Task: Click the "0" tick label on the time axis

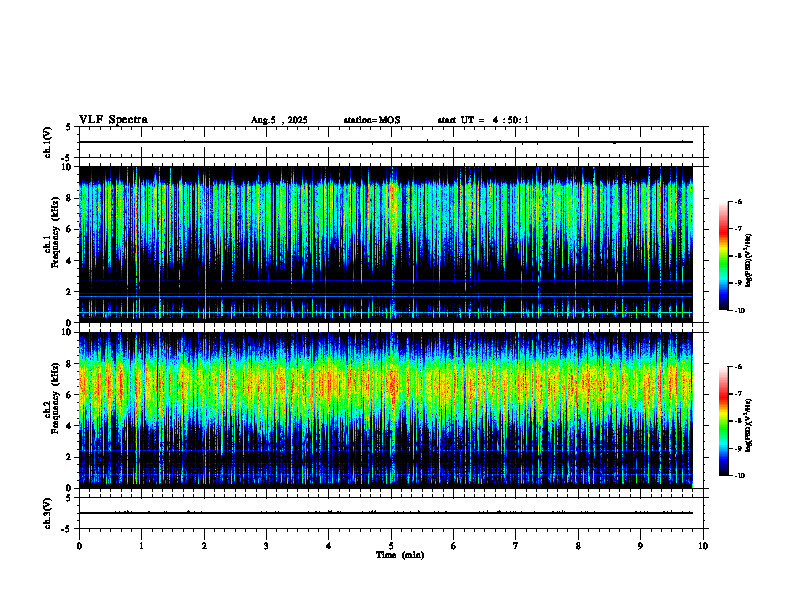Action: (x=79, y=546)
